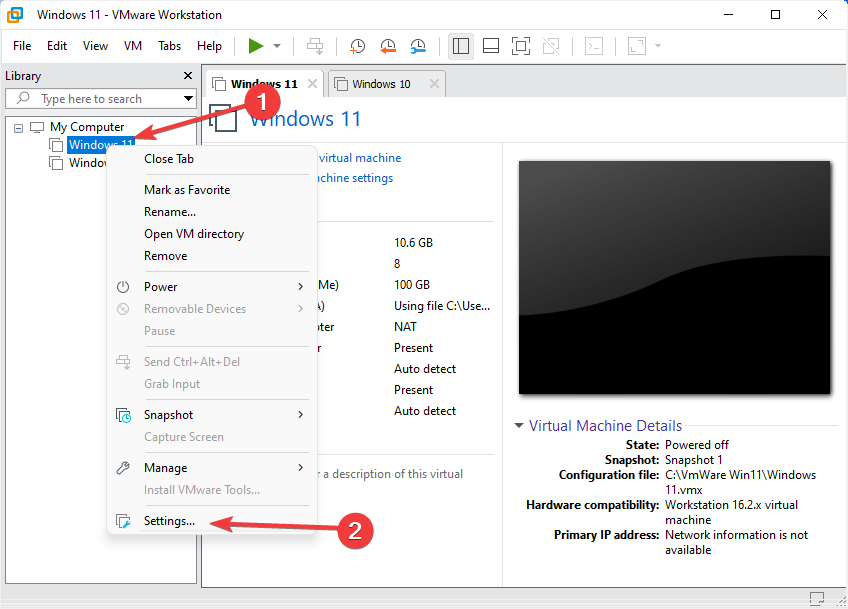Collapse Virtual Machine Details section
848x609 pixels.
[519, 426]
